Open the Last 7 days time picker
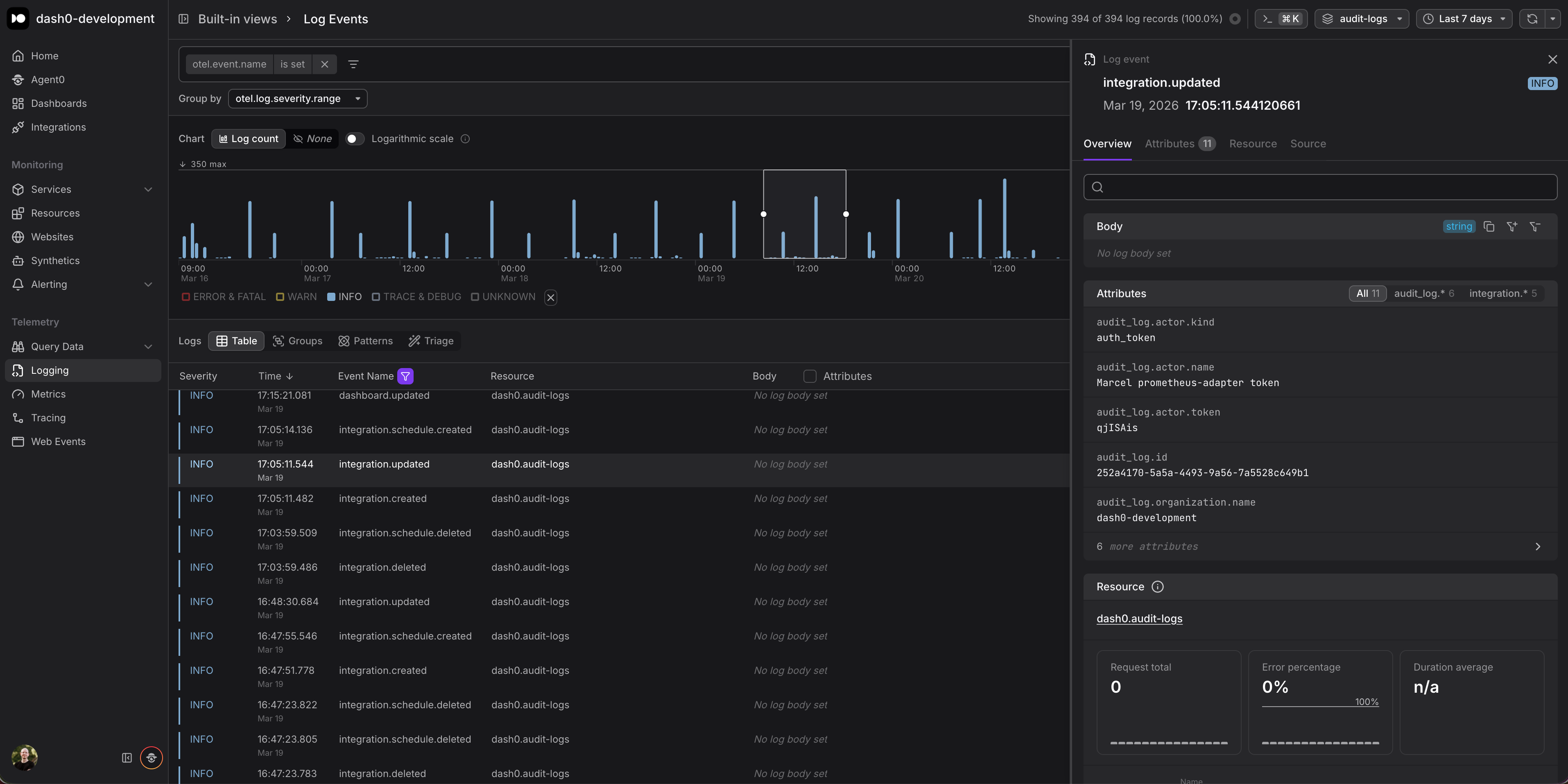Viewport: 1568px width, 784px height. coord(1464,19)
